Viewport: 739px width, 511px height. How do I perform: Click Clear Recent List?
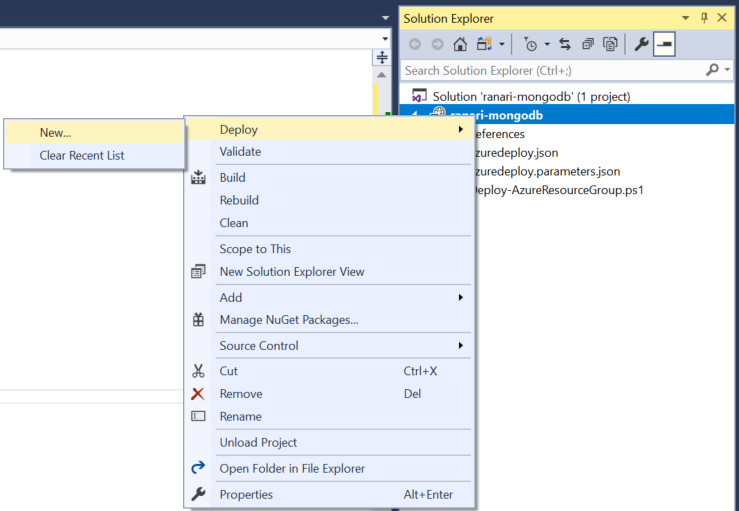click(x=82, y=155)
